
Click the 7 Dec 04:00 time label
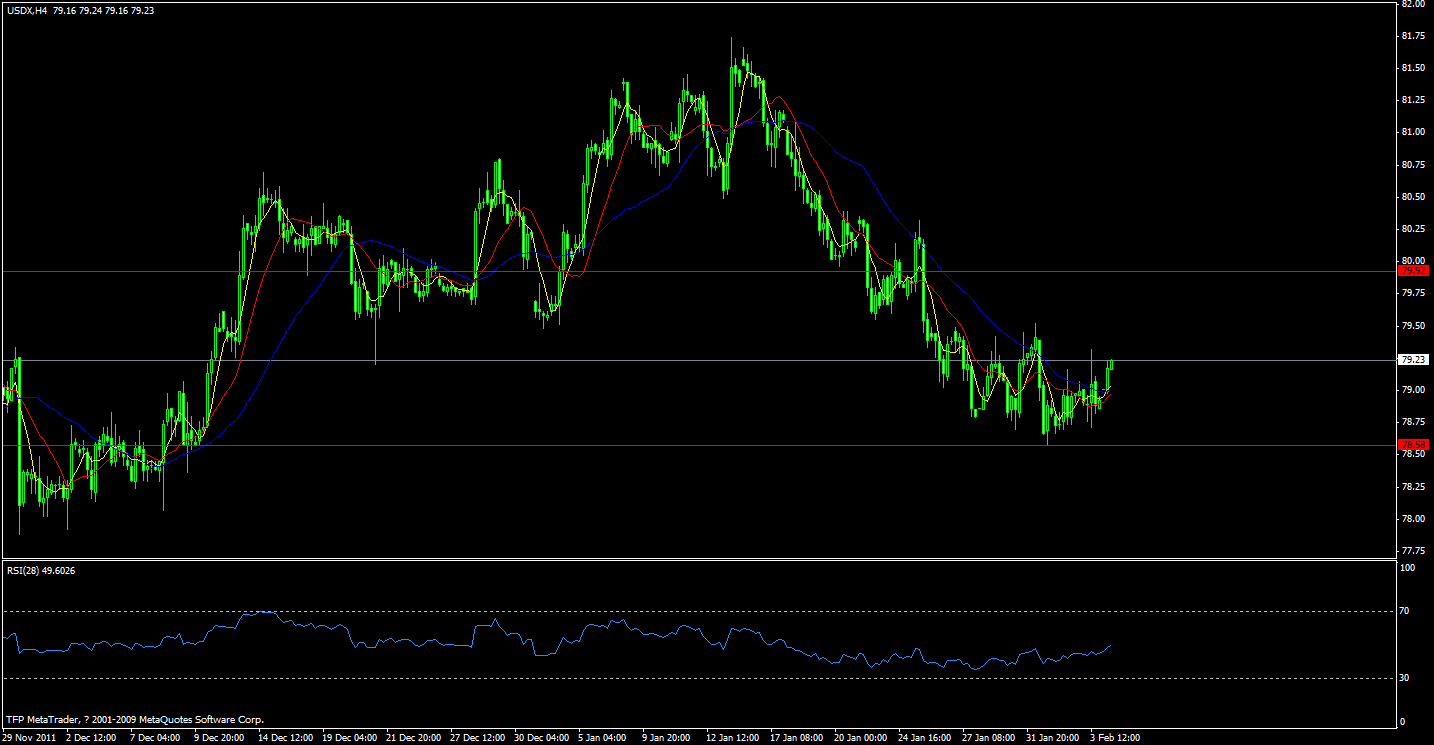pos(156,737)
